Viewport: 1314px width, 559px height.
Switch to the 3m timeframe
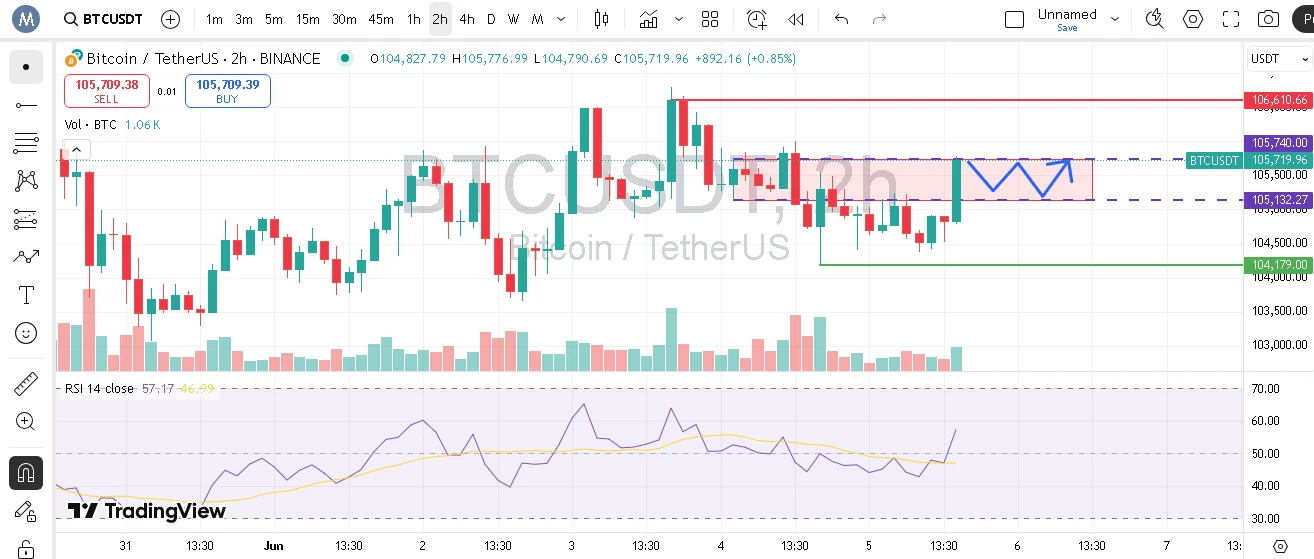tap(244, 19)
